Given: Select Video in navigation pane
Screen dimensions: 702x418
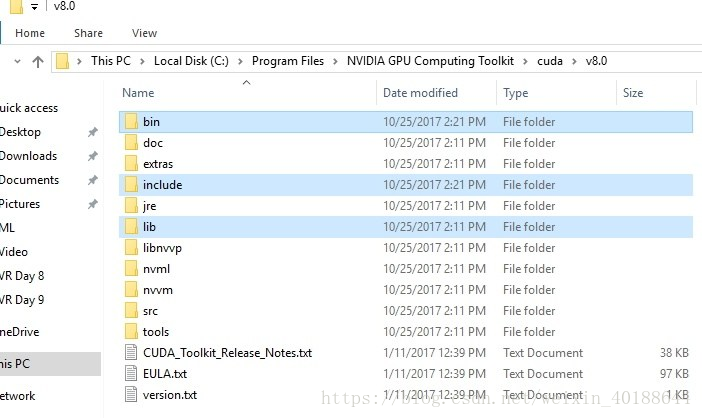Looking at the screenshot, I should tap(14, 252).
